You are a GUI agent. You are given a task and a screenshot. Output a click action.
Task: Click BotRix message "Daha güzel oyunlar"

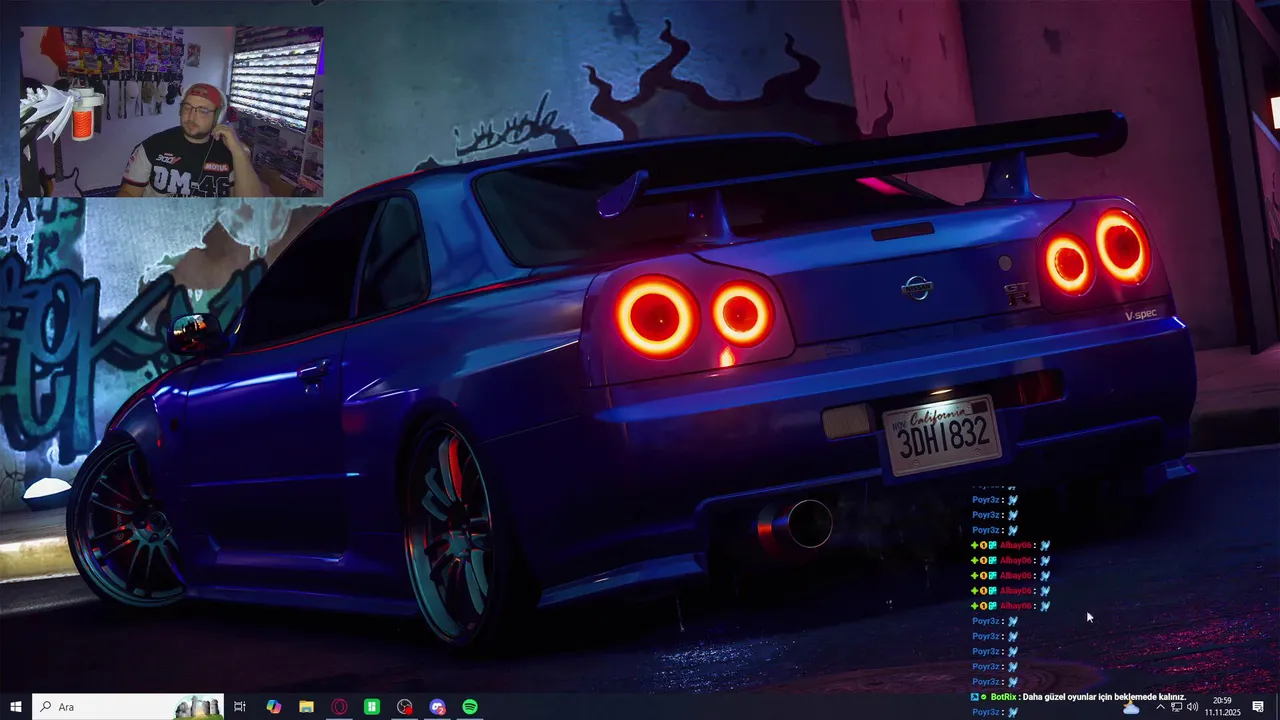click(x=1104, y=697)
